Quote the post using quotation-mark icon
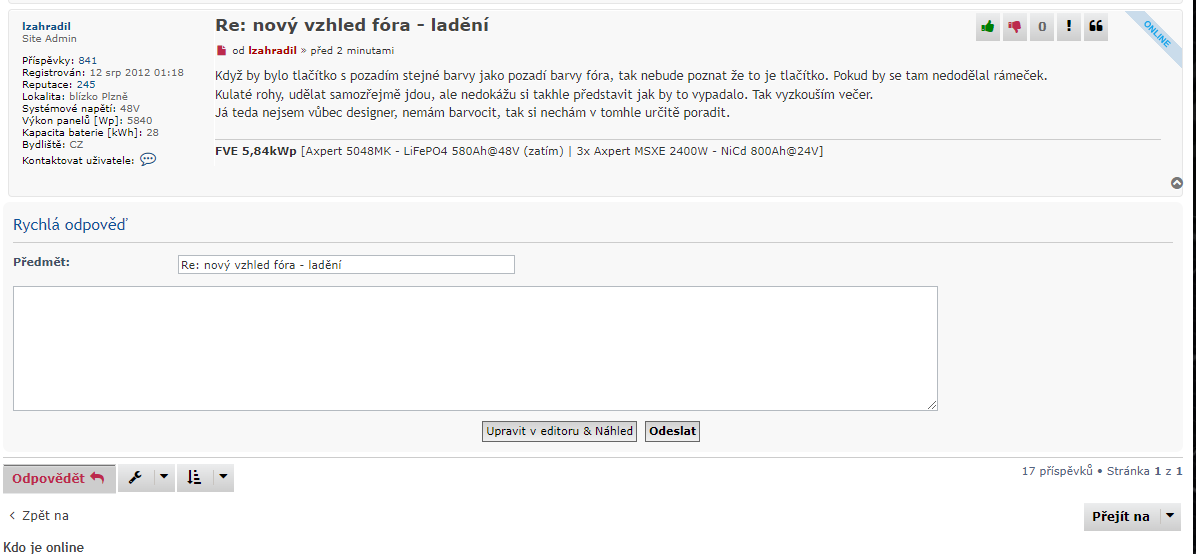 point(1096,27)
